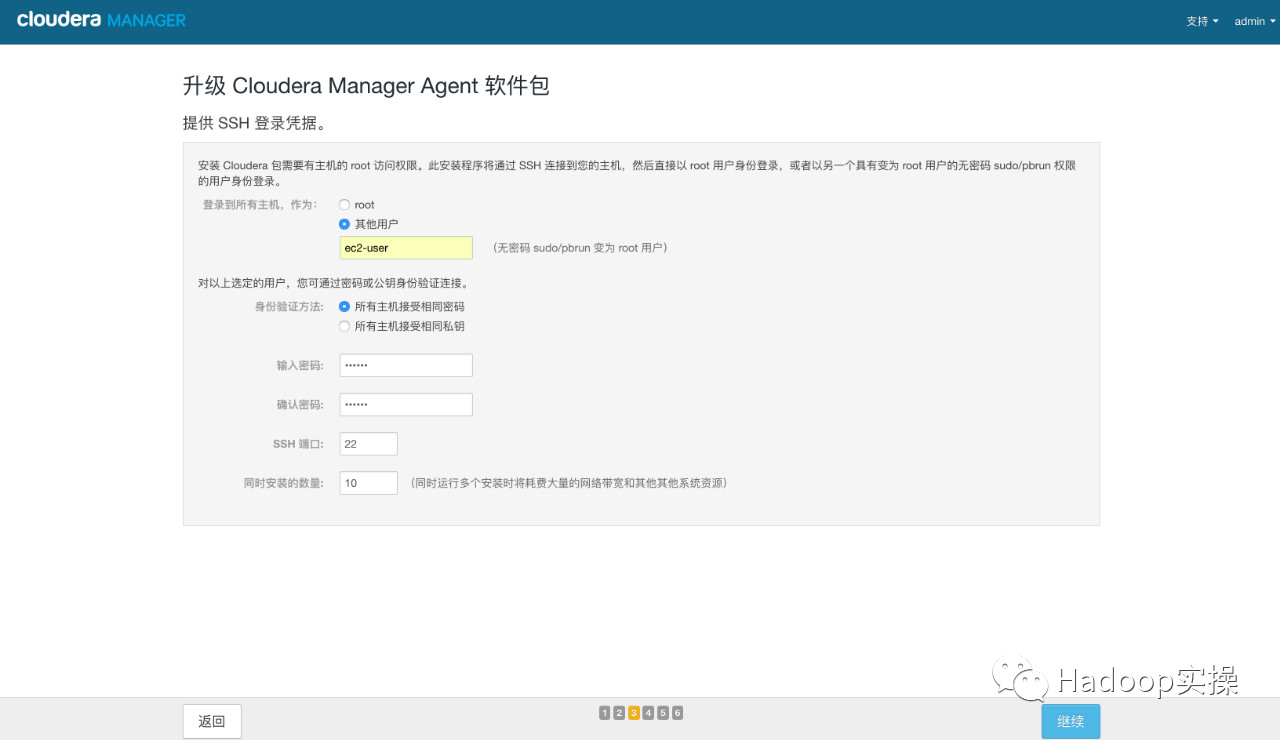The width and height of the screenshot is (1280, 740).
Task: Click the 返回 back button
Action: pos(212,721)
